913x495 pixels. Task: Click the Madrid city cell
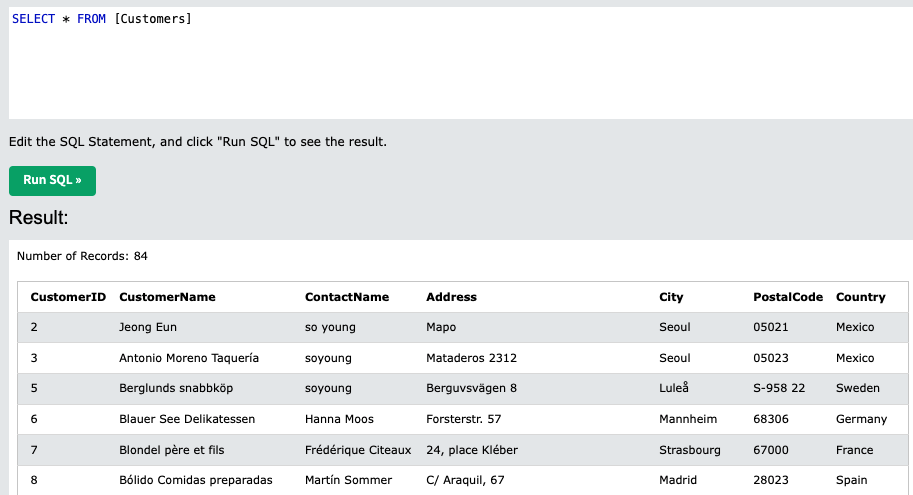(678, 480)
